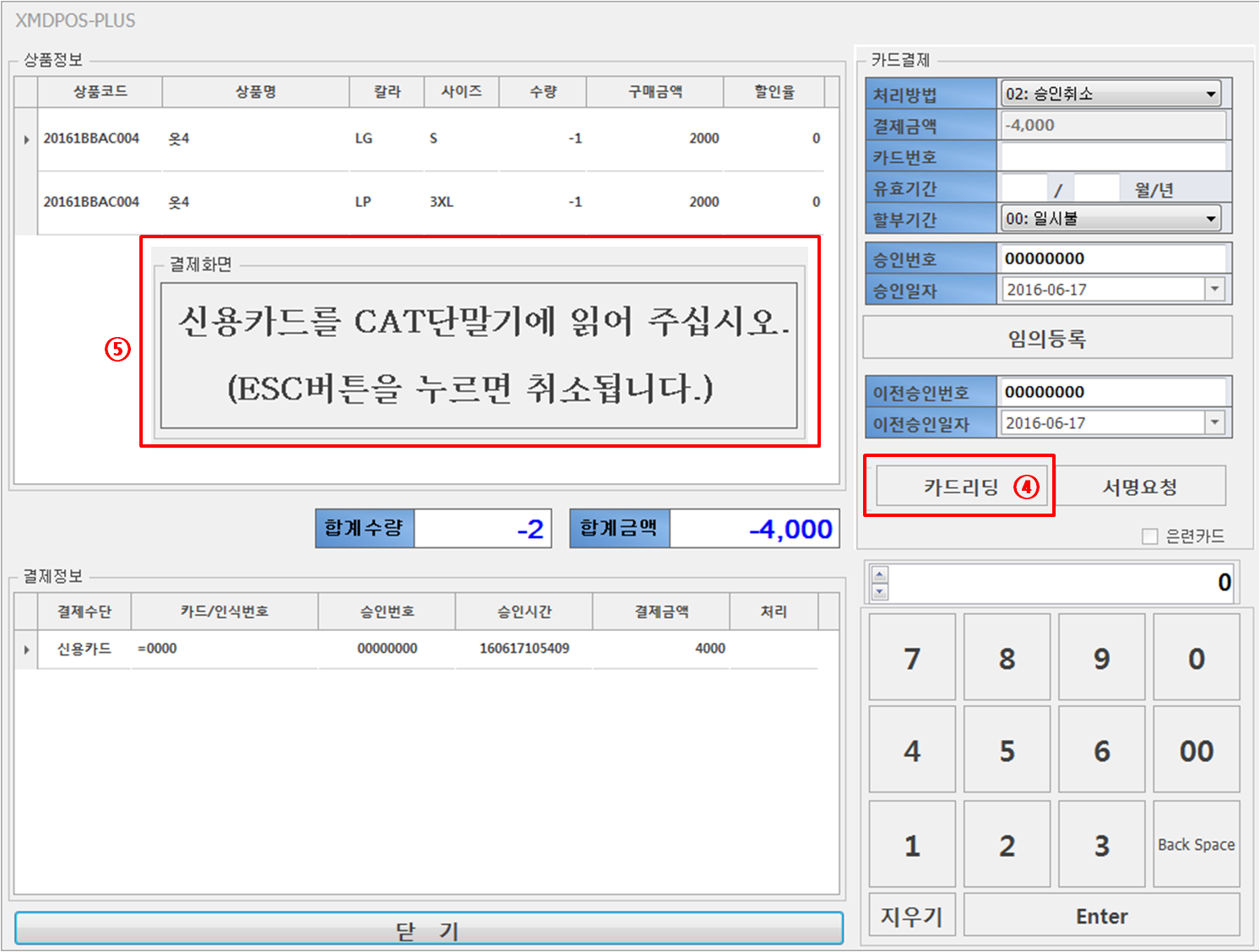This screenshot has height=952, width=1260.
Task: Click the keypad numeric display field
Action: pos(1062,582)
